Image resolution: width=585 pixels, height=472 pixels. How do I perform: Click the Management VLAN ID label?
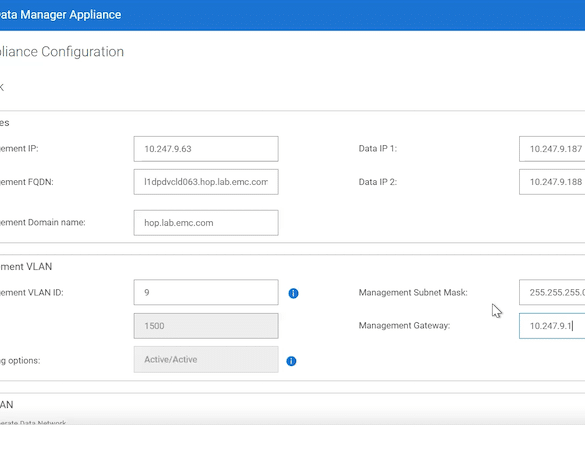[x=32, y=293]
